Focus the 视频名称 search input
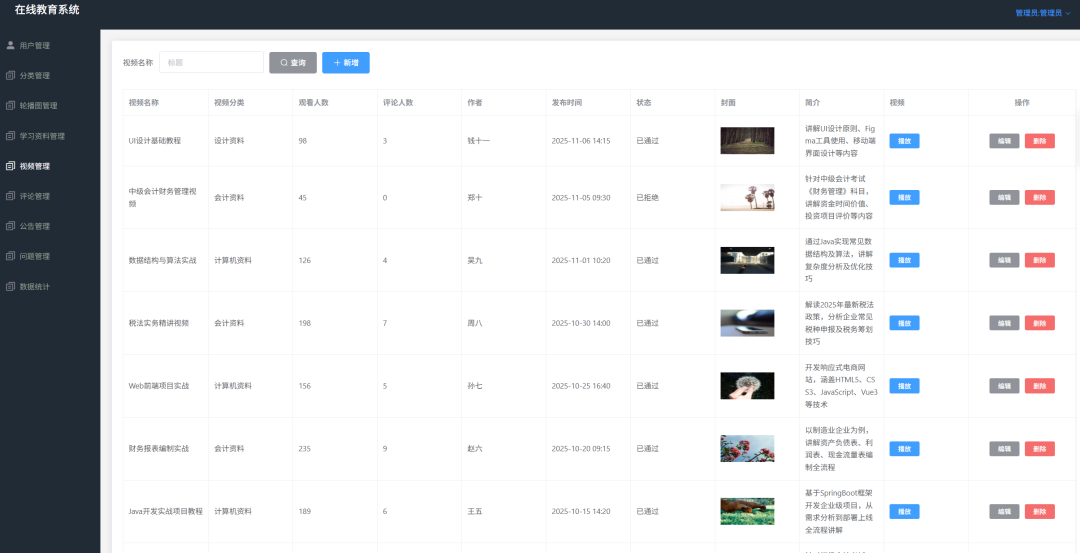Screen dimensions: 1080x553 [211, 63]
